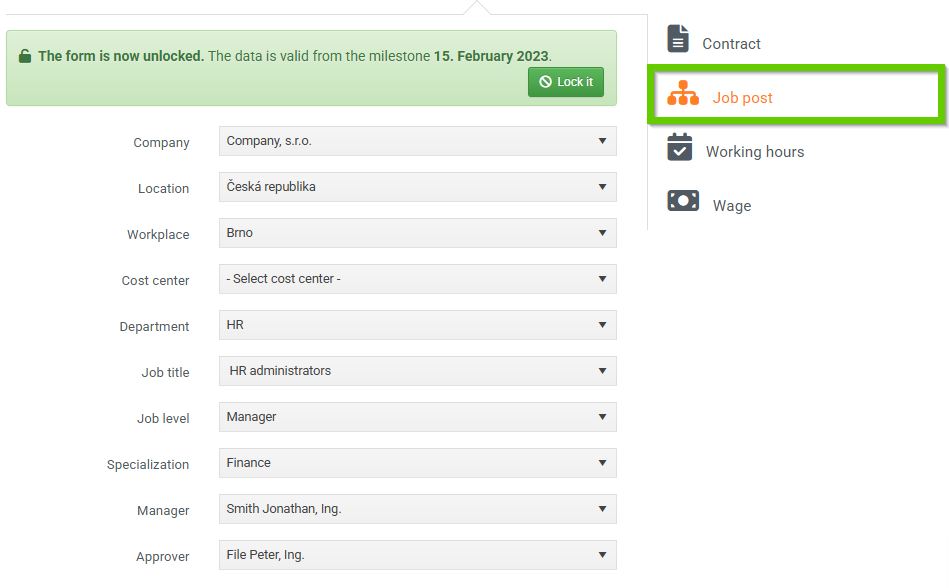949x588 pixels.
Task: Open the Workplace dropdown showing Brno
Action: [x=417, y=233]
